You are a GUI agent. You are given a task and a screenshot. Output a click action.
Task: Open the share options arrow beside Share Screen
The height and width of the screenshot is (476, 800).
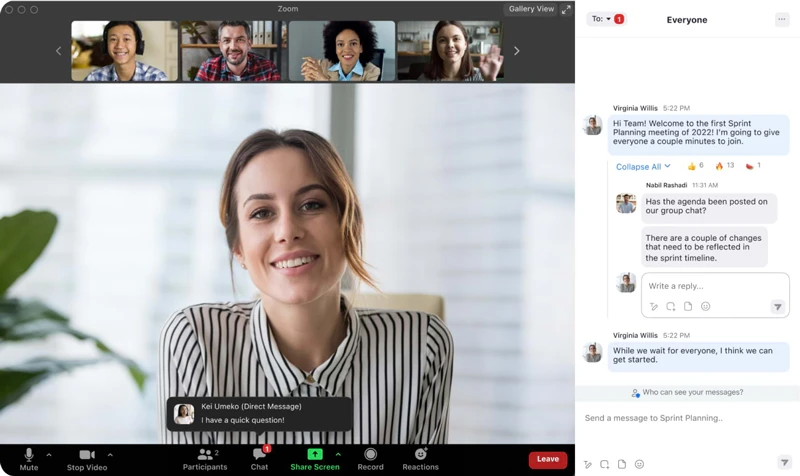click(x=338, y=455)
